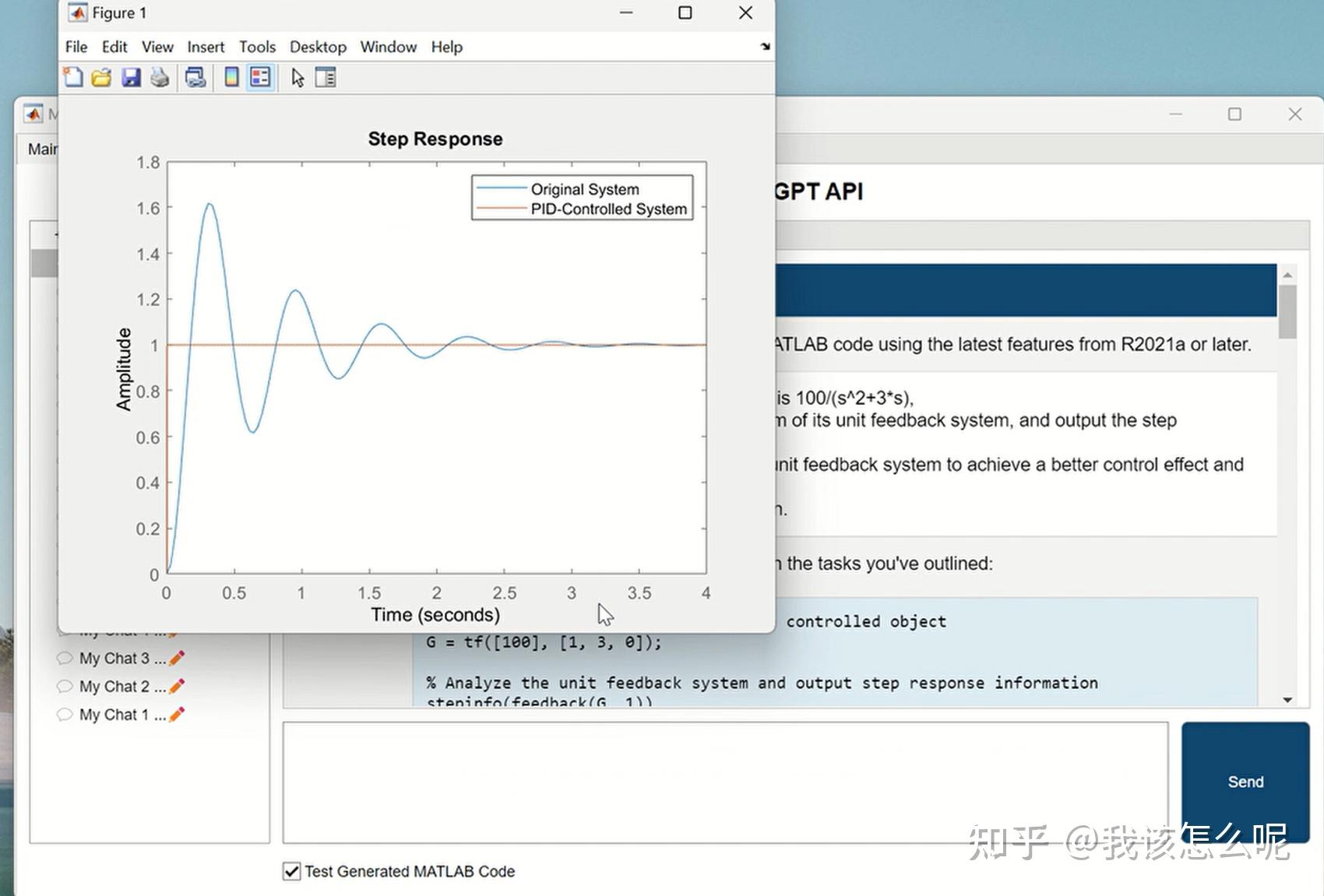Image resolution: width=1324 pixels, height=896 pixels.
Task: Select the Edit Plot arrow tool
Action: [x=298, y=76]
